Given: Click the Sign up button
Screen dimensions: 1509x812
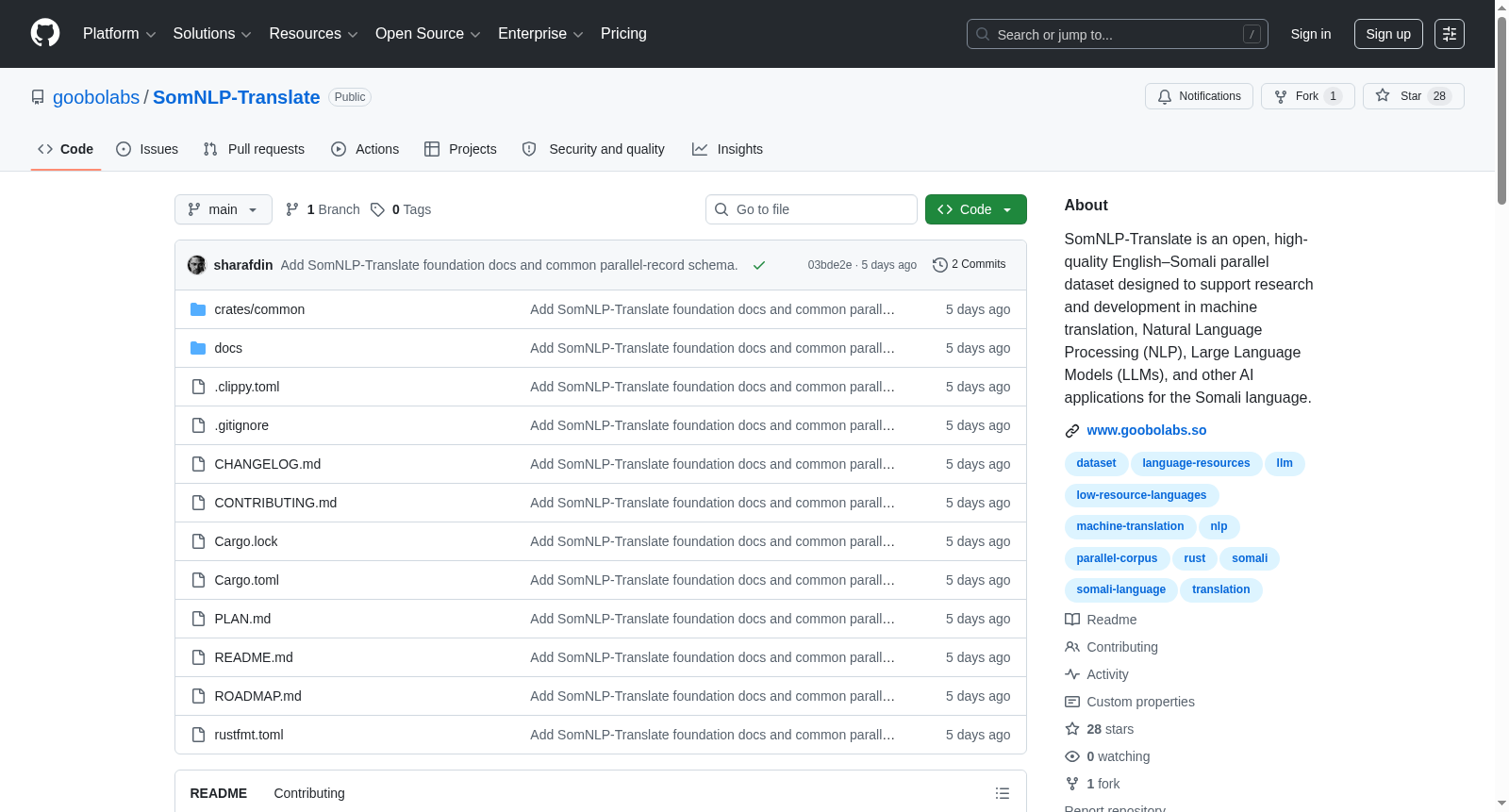Looking at the screenshot, I should click(x=1388, y=34).
